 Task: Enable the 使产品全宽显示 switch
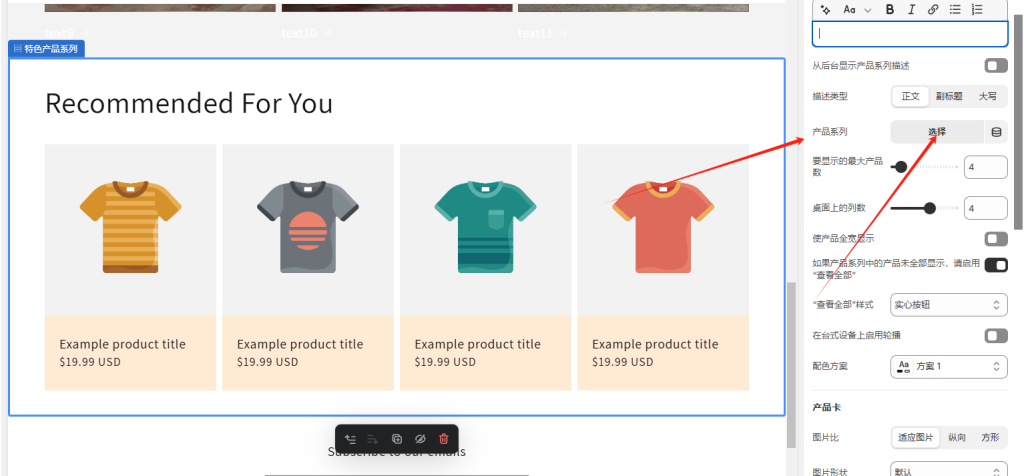995,239
